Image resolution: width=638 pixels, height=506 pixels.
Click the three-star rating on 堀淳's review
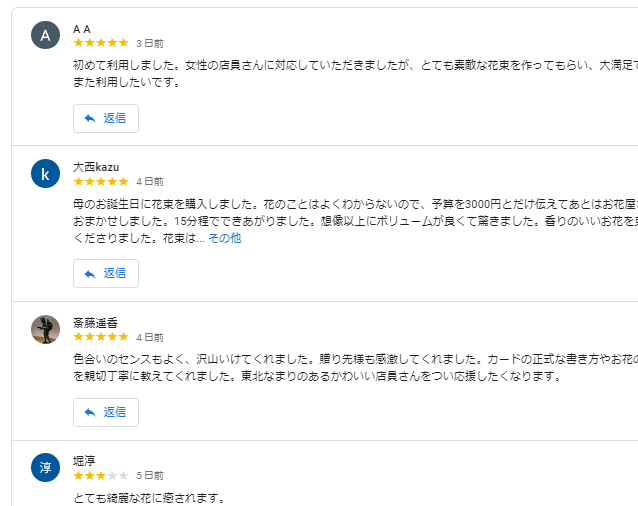(101, 475)
